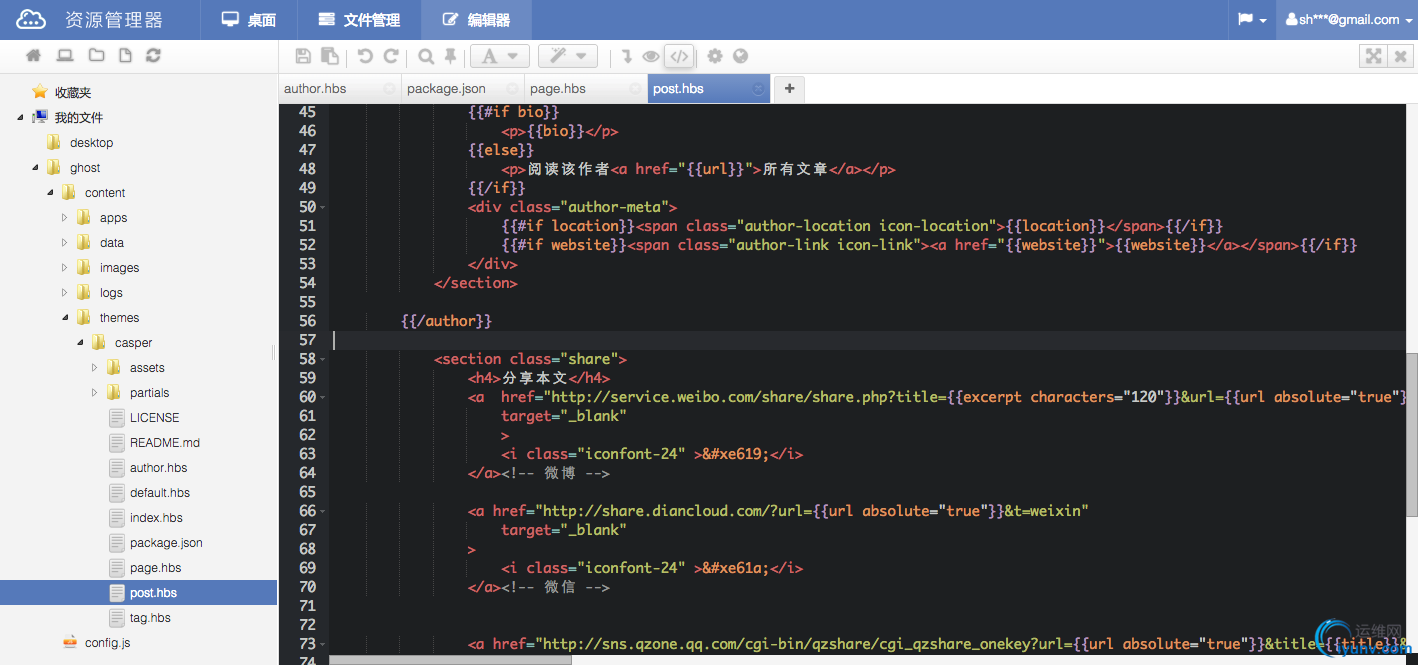The width and height of the screenshot is (1418, 665).
Task: Click the undo arrow icon
Action: tap(365, 57)
